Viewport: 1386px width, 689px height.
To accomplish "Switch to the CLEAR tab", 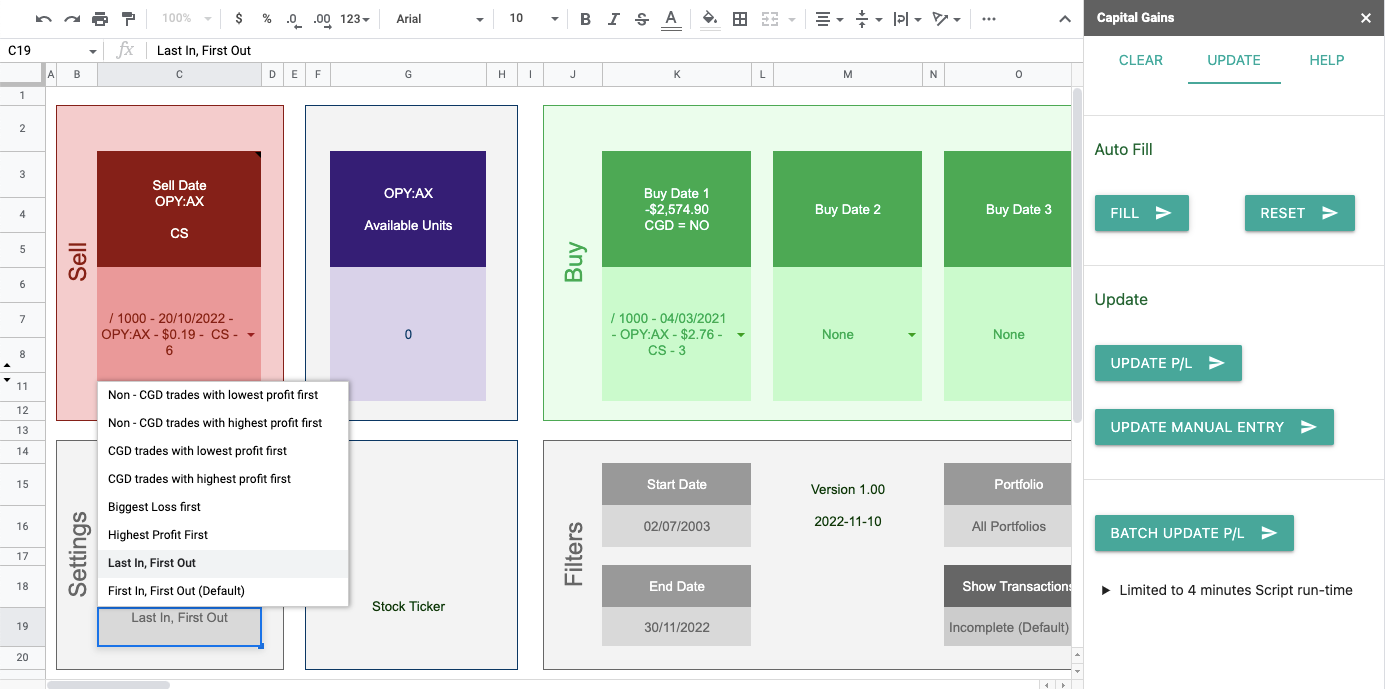I will coord(1140,60).
